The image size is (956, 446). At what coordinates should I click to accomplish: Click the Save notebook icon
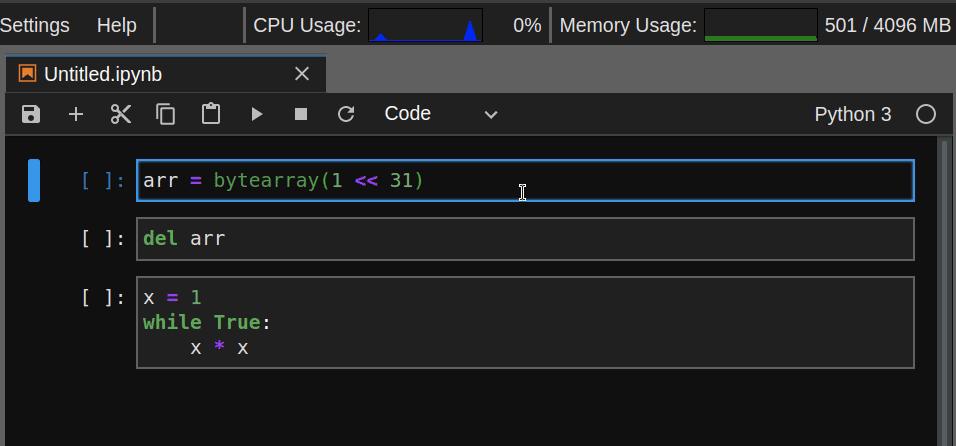click(x=31, y=114)
